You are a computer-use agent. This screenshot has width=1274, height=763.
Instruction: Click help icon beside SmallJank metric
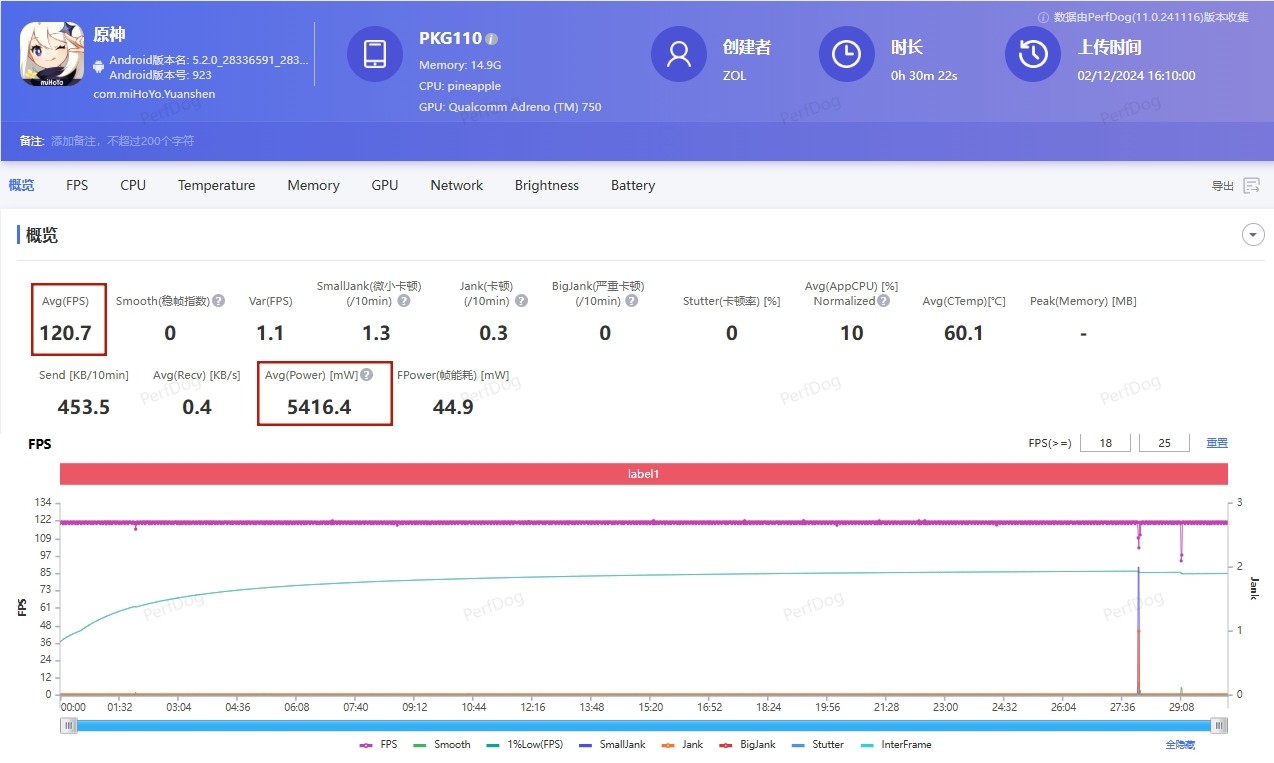pos(403,301)
